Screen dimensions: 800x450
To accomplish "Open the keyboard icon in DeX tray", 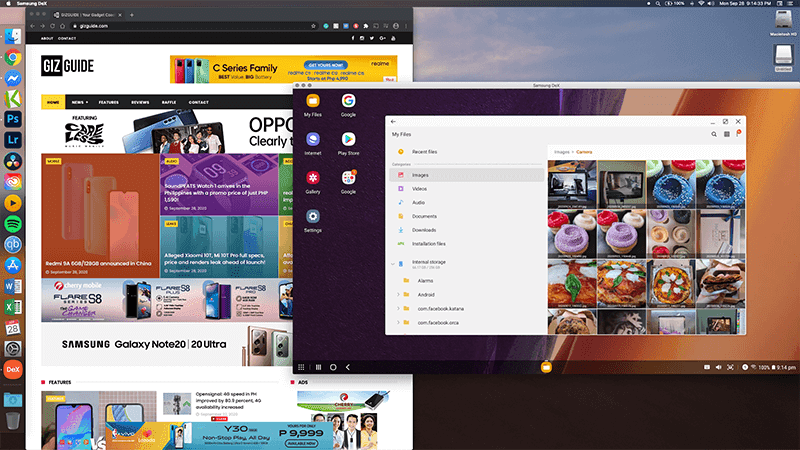I will (707, 367).
